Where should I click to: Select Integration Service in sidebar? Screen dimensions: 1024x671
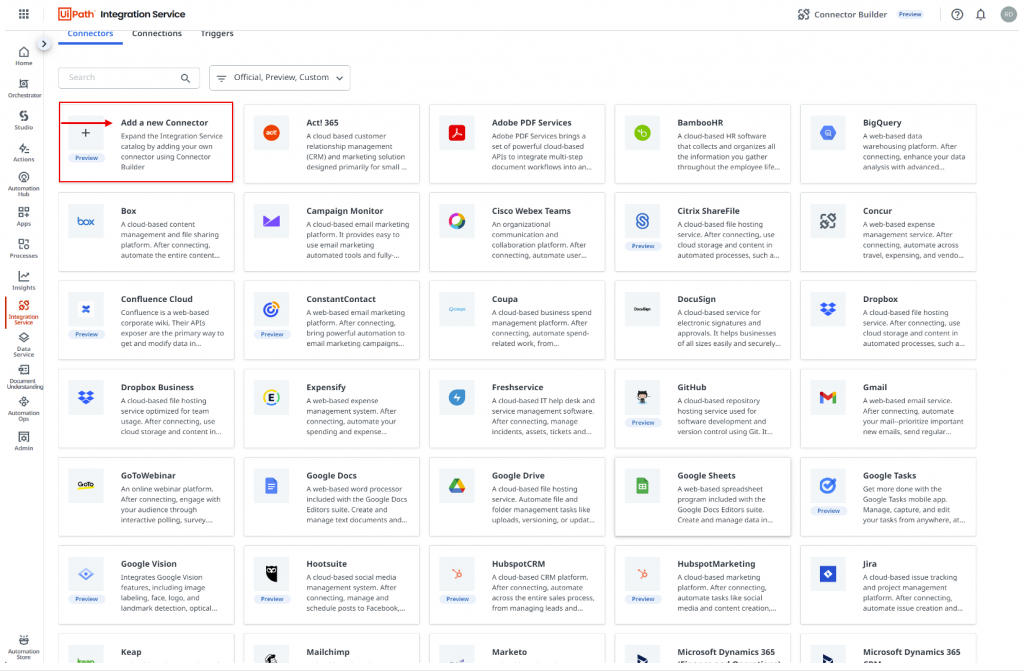pos(24,312)
